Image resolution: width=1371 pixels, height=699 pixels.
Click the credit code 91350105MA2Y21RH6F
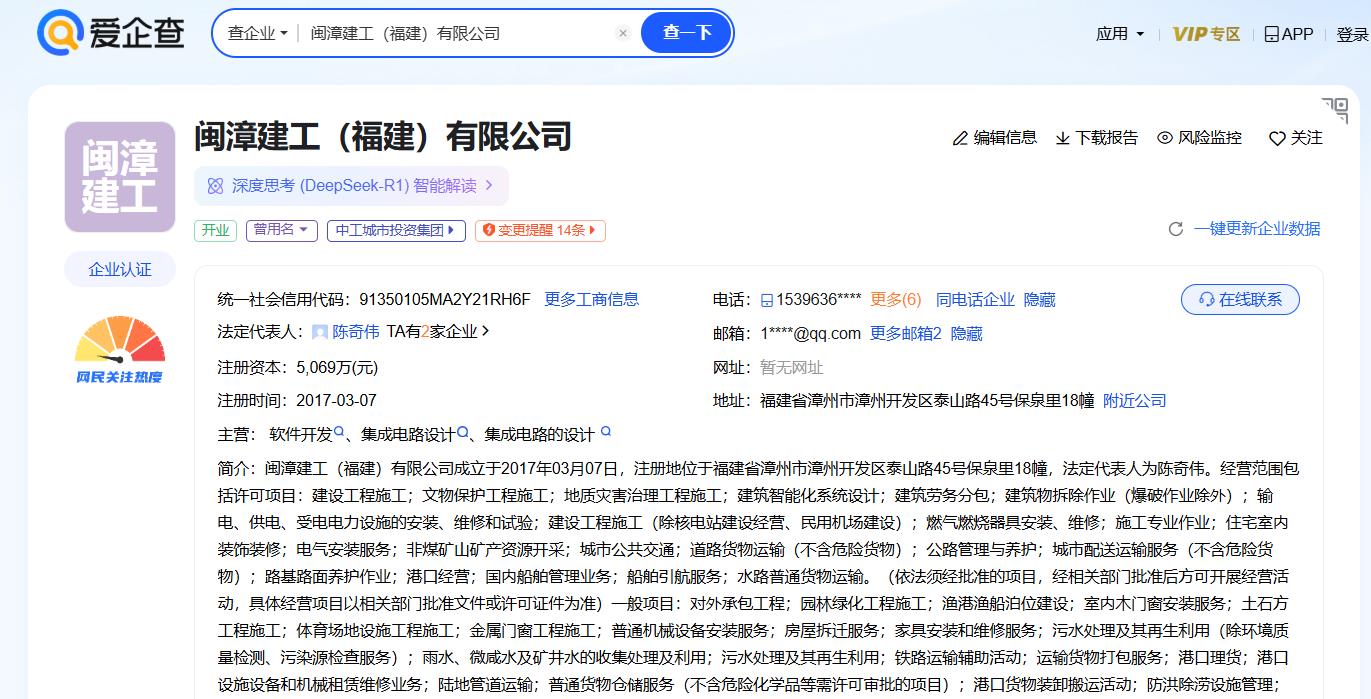[x=445, y=299]
